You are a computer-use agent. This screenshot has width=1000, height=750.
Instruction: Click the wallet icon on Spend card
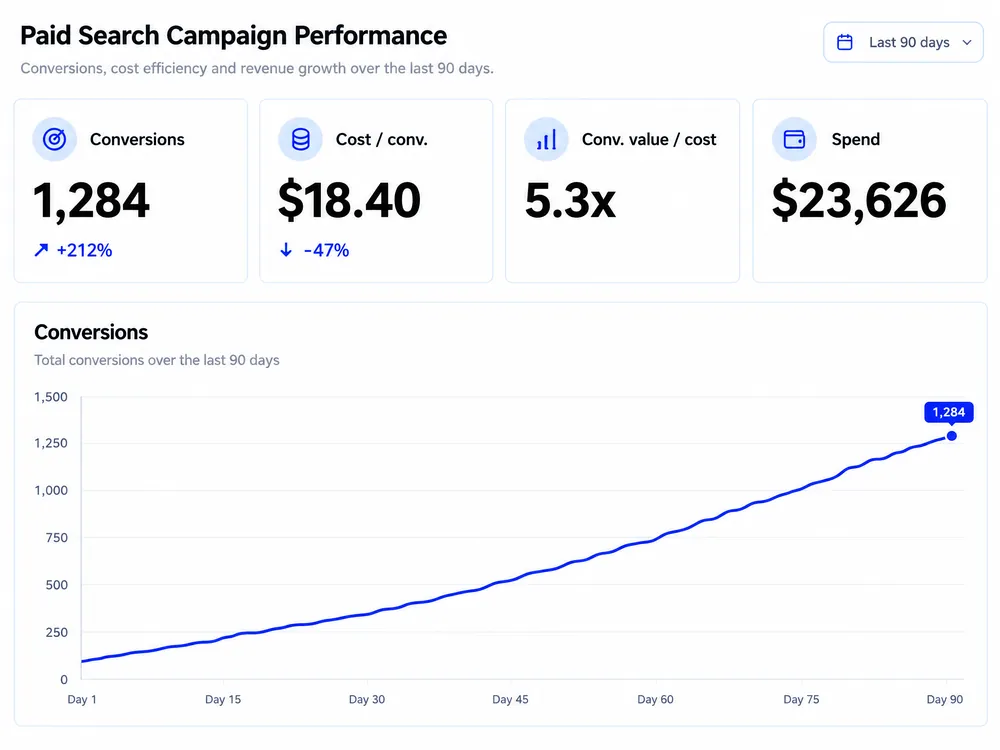pyautogui.click(x=794, y=139)
